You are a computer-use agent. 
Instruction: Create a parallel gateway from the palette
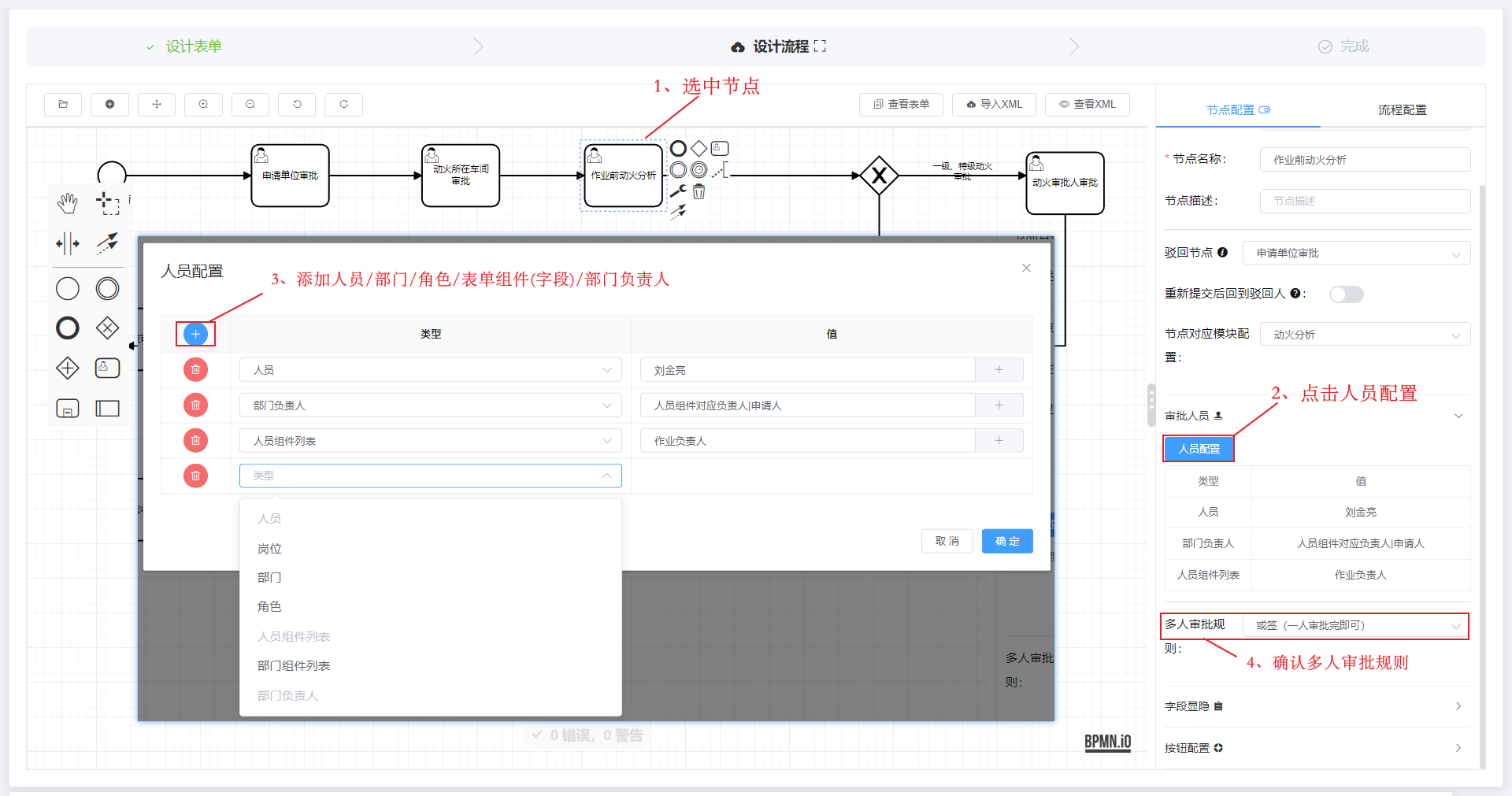coord(68,368)
